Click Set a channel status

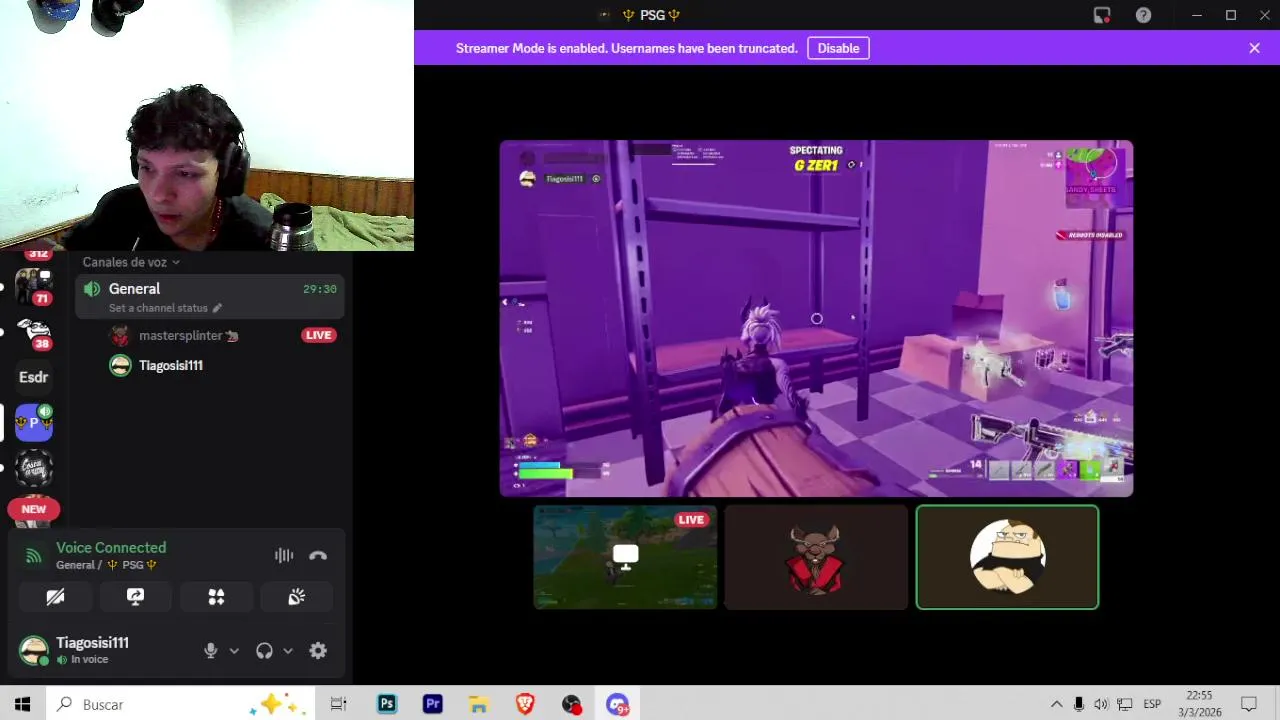tap(158, 308)
